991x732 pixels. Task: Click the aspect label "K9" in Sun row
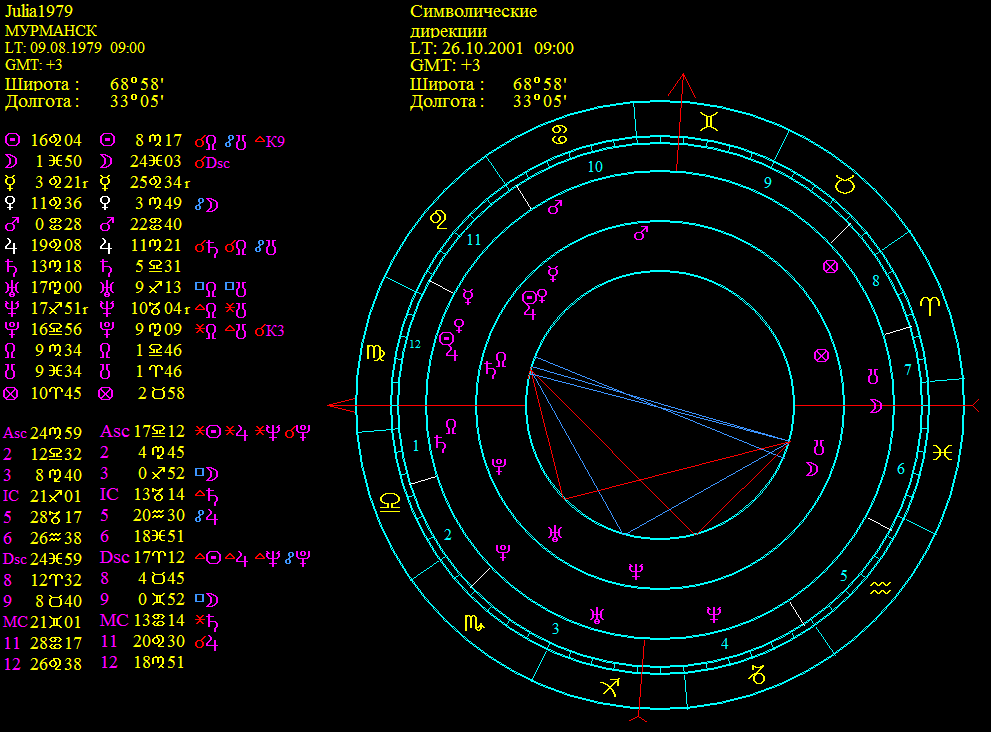pyautogui.click(x=275, y=141)
